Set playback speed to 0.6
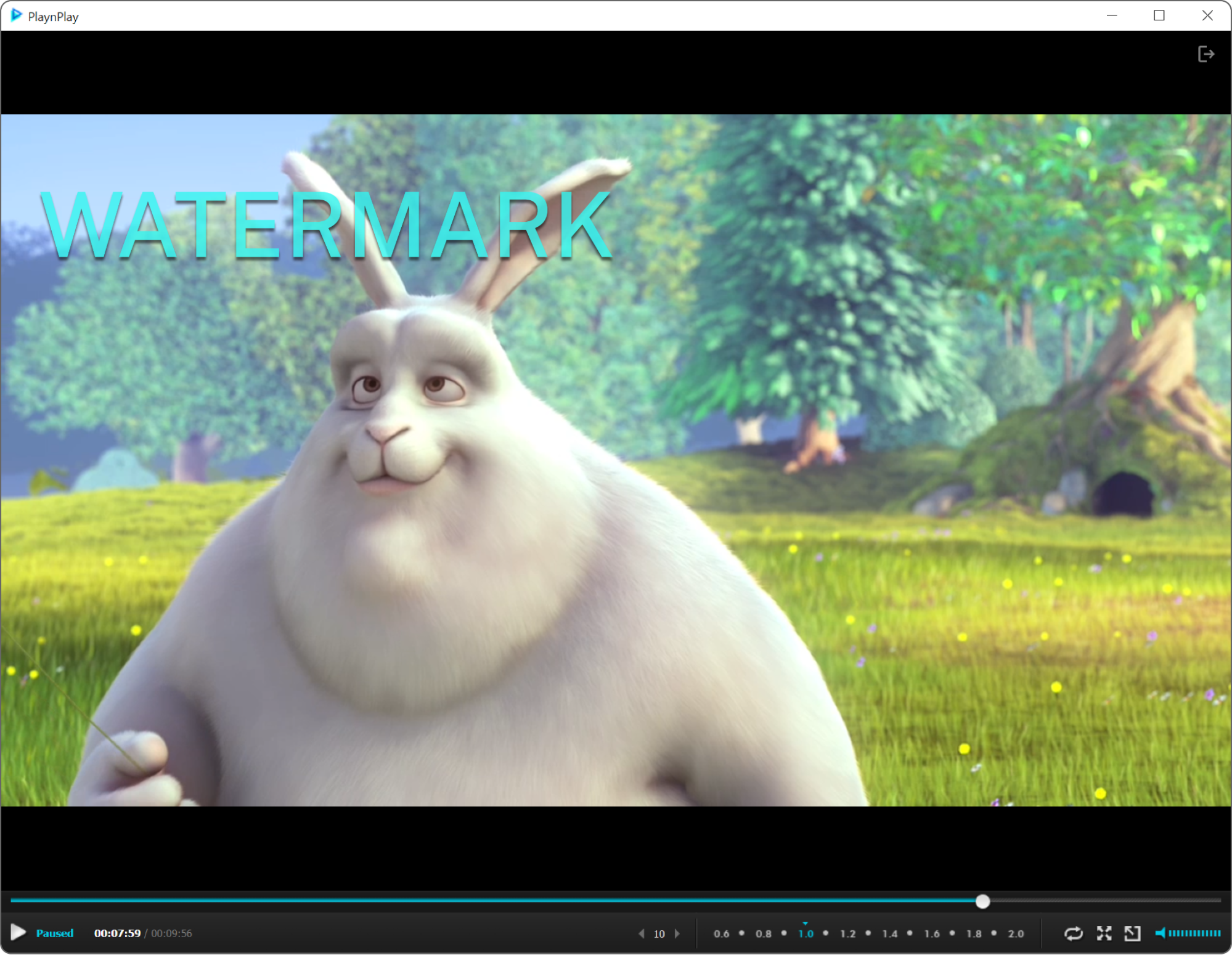The height and width of the screenshot is (955, 1232). click(x=721, y=934)
